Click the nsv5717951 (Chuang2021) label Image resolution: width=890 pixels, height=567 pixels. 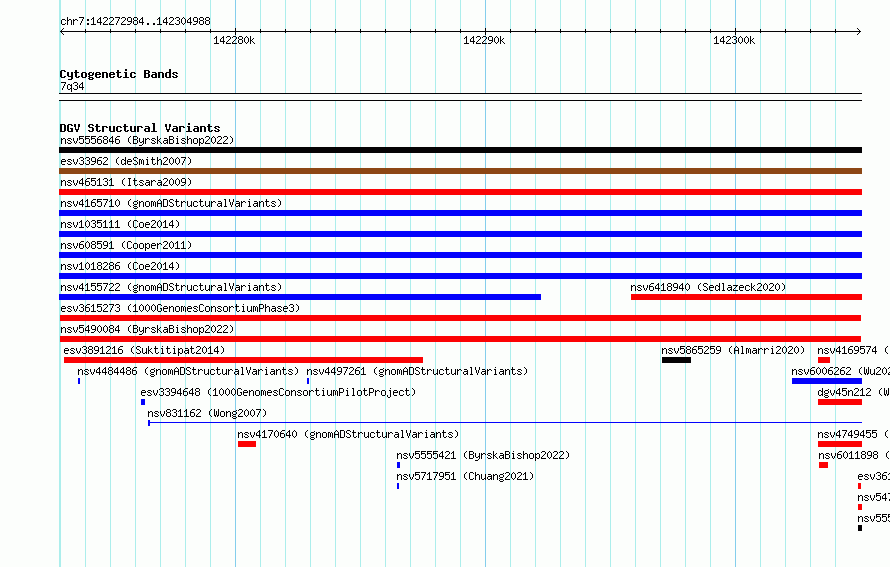click(x=465, y=476)
